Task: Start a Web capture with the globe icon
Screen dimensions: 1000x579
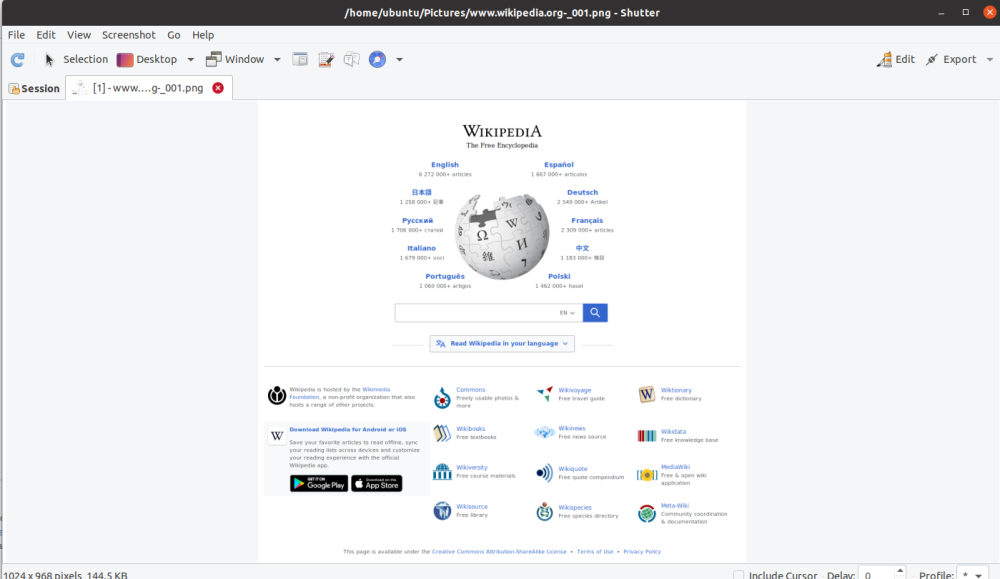Action: [x=376, y=59]
